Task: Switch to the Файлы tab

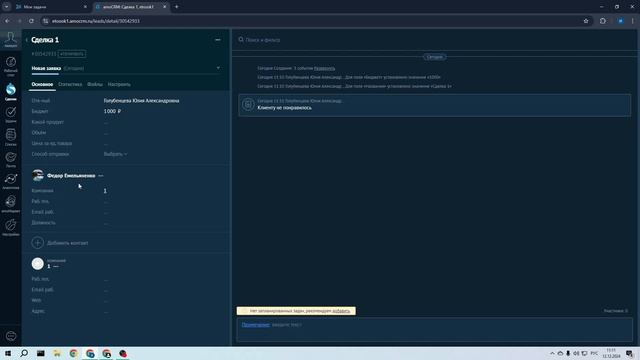Action: 95,84
